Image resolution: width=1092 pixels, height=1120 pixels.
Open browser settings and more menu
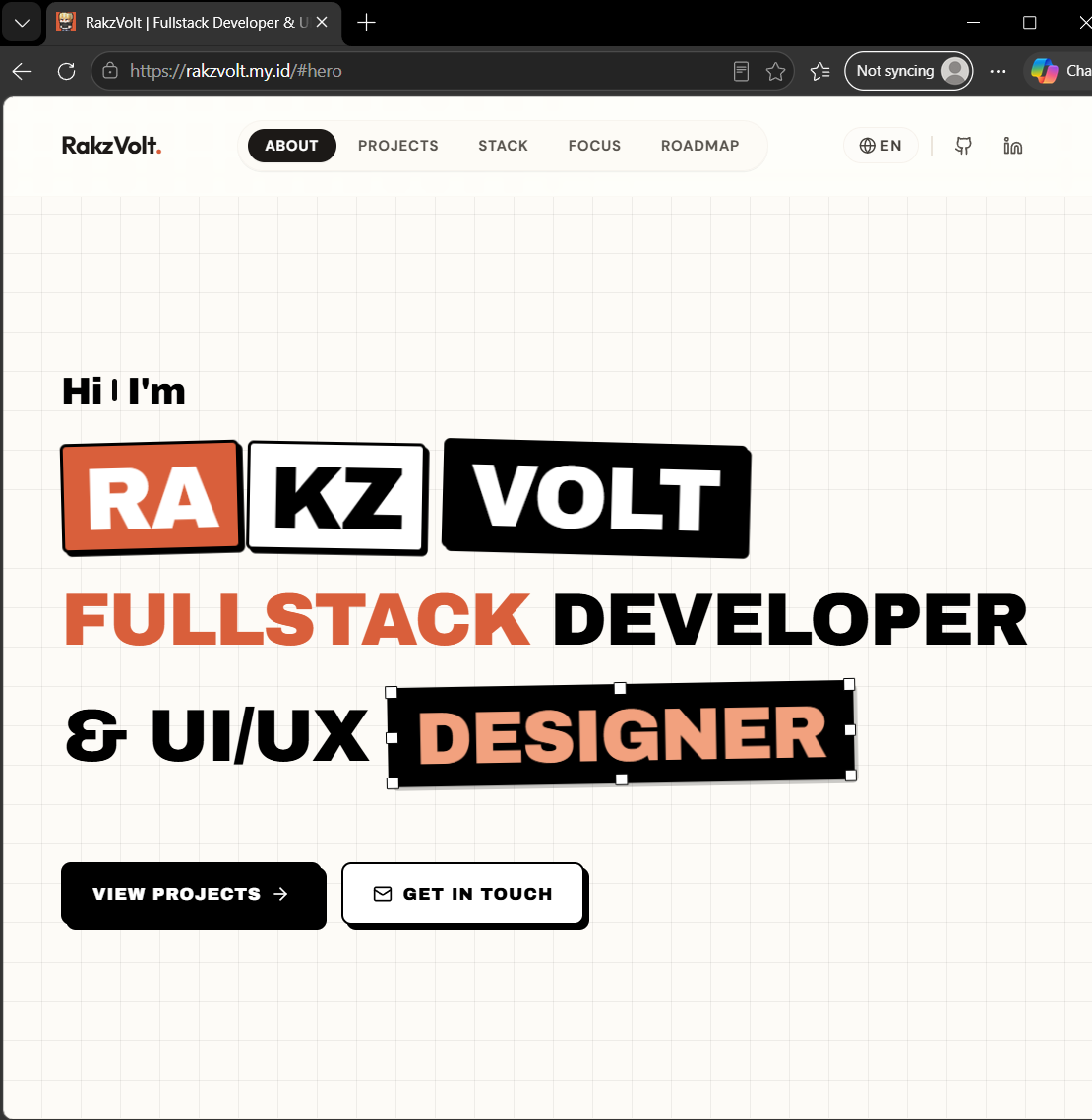(998, 71)
